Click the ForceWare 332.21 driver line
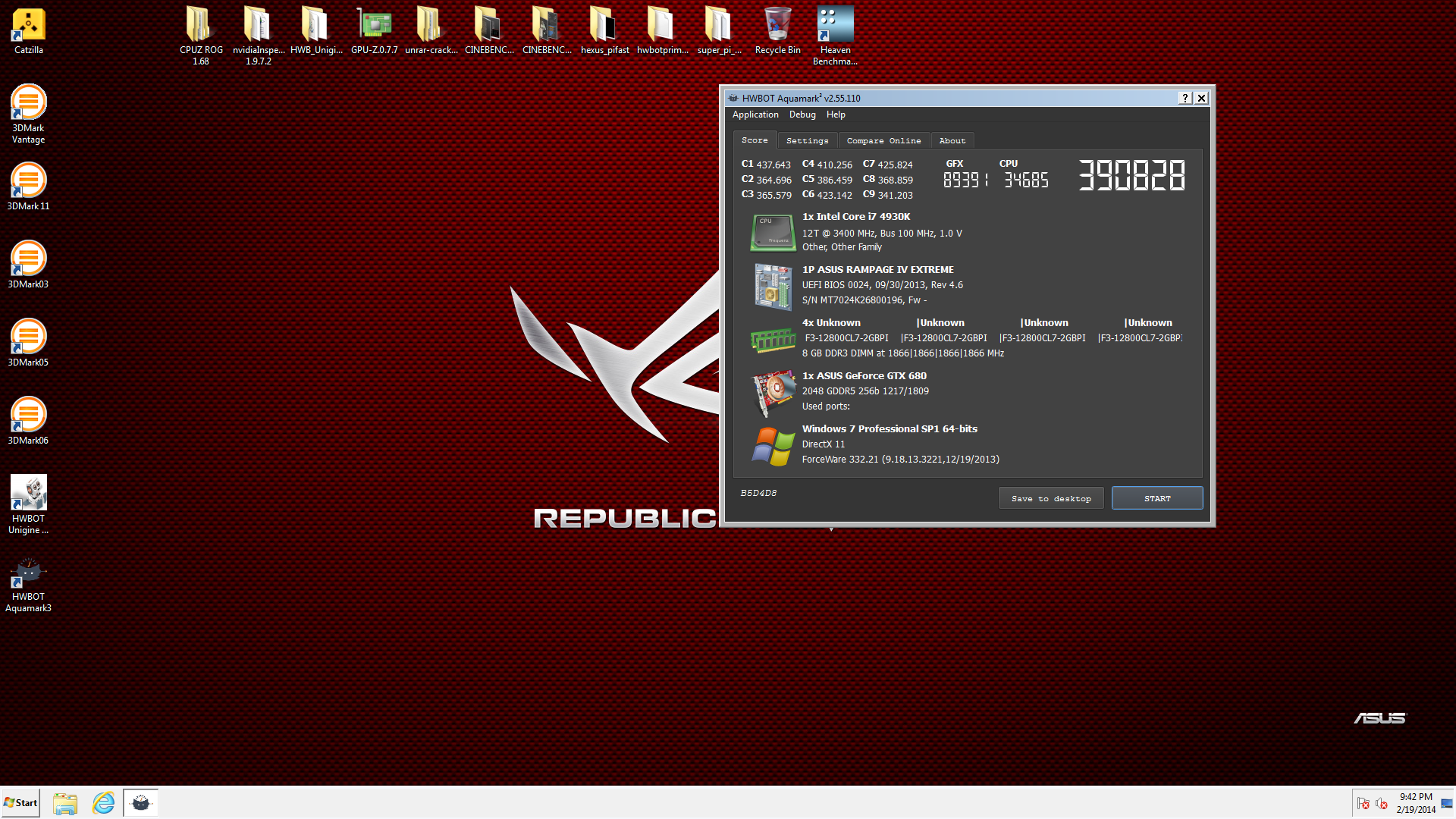 pos(901,460)
